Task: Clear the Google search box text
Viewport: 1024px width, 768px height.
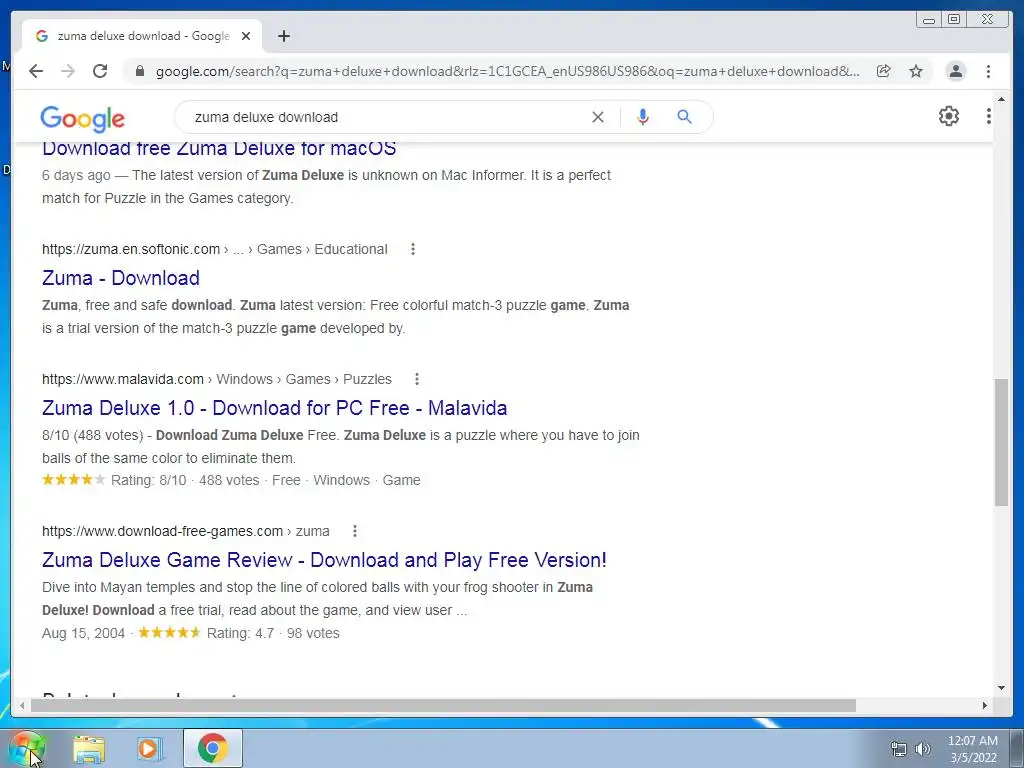Action: point(598,117)
